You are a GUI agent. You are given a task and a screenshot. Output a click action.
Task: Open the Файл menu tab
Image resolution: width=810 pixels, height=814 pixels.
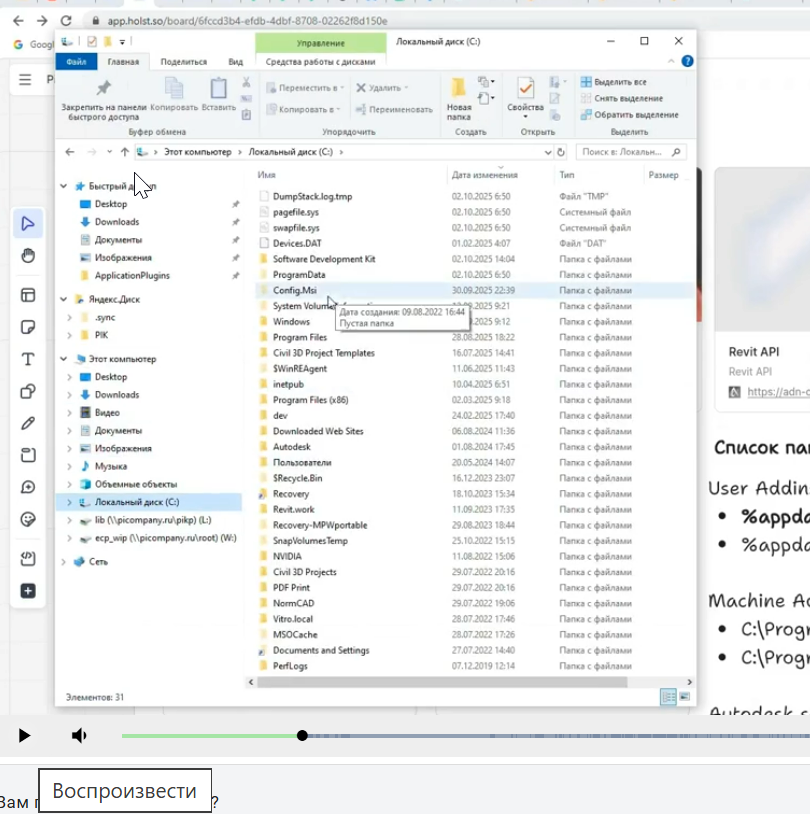point(76,62)
